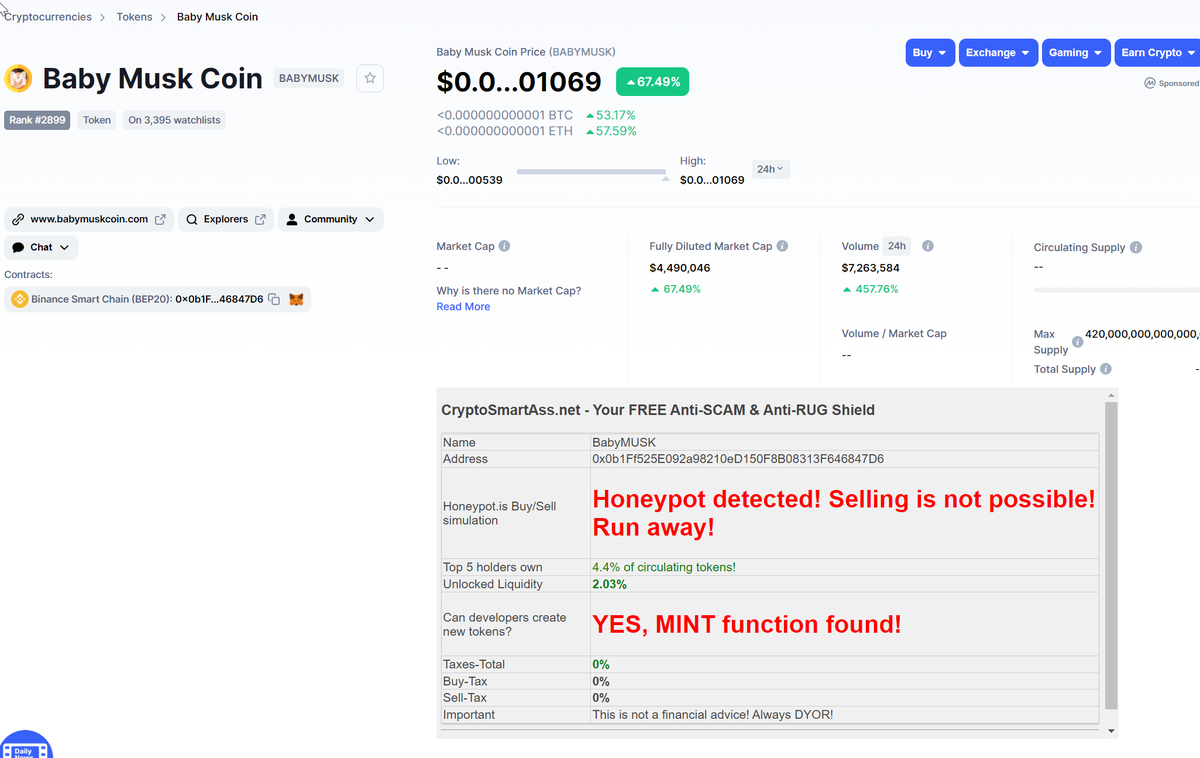Open Fully Diluted Market Cap info icon
Image resolution: width=1200 pixels, height=758 pixels.
782,246
